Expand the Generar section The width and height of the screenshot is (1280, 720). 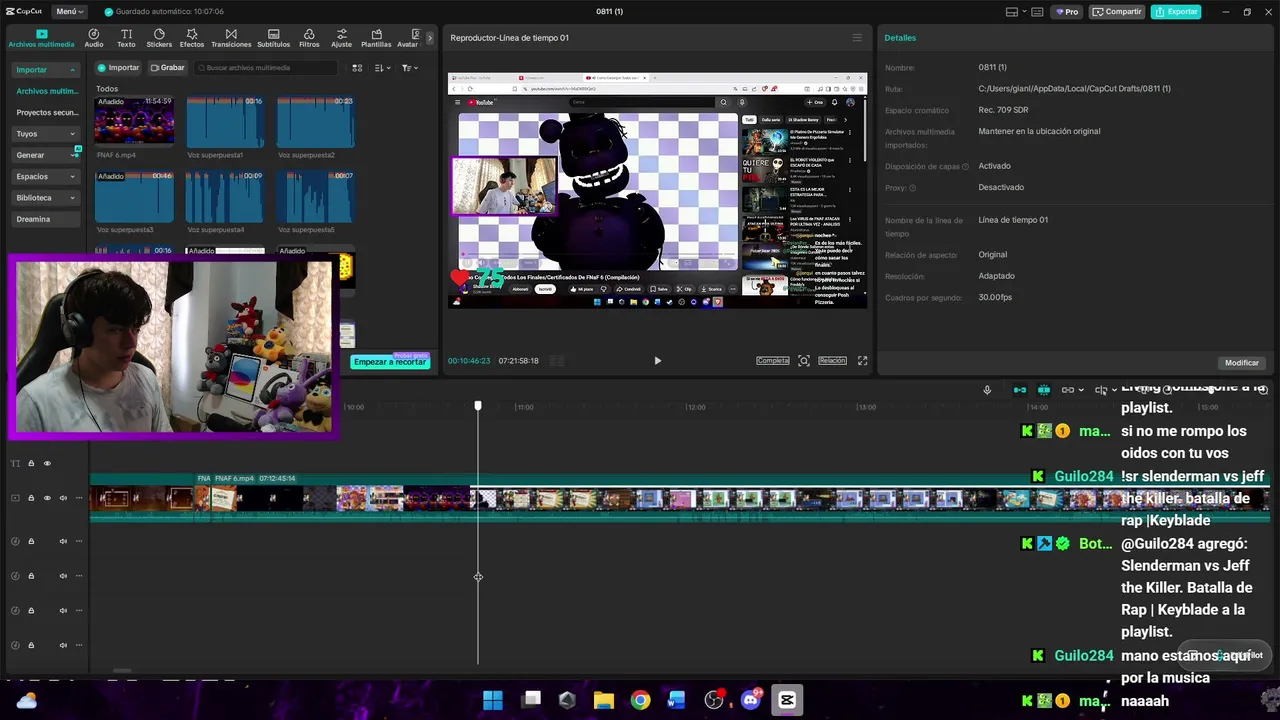(46, 155)
